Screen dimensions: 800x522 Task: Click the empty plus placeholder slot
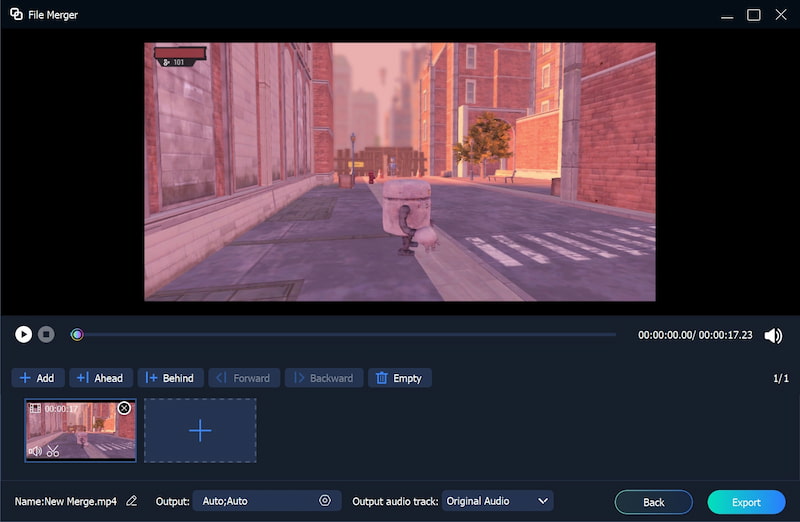coord(200,430)
